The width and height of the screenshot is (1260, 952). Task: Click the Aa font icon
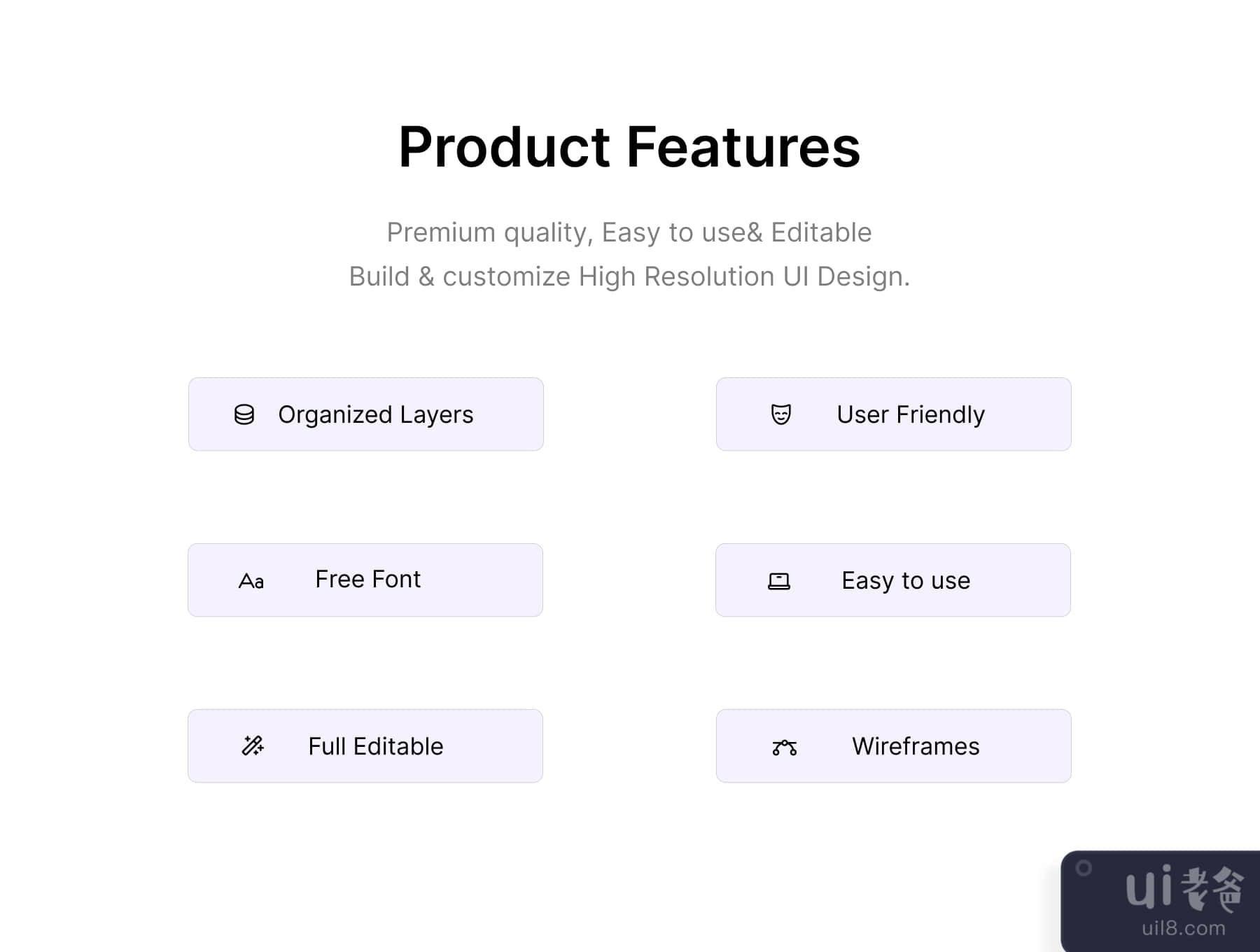(x=251, y=581)
